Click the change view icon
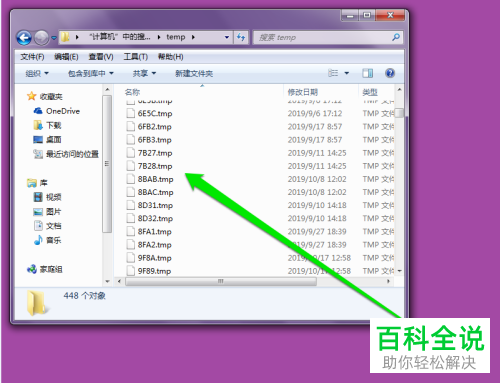The height and width of the screenshot is (383, 500). (x=333, y=73)
